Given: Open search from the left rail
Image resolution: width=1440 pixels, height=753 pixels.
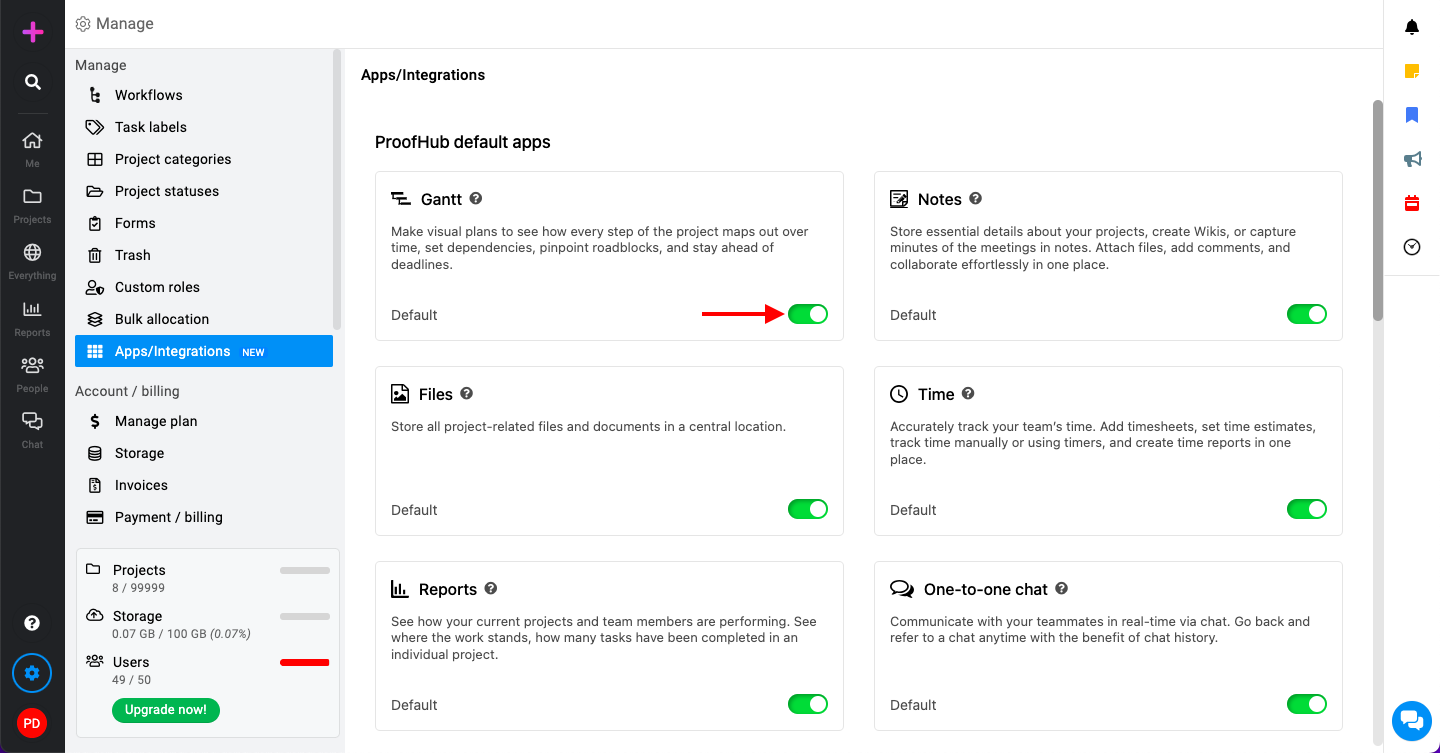Looking at the screenshot, I should pyautogui.click(x=33, y=82).
